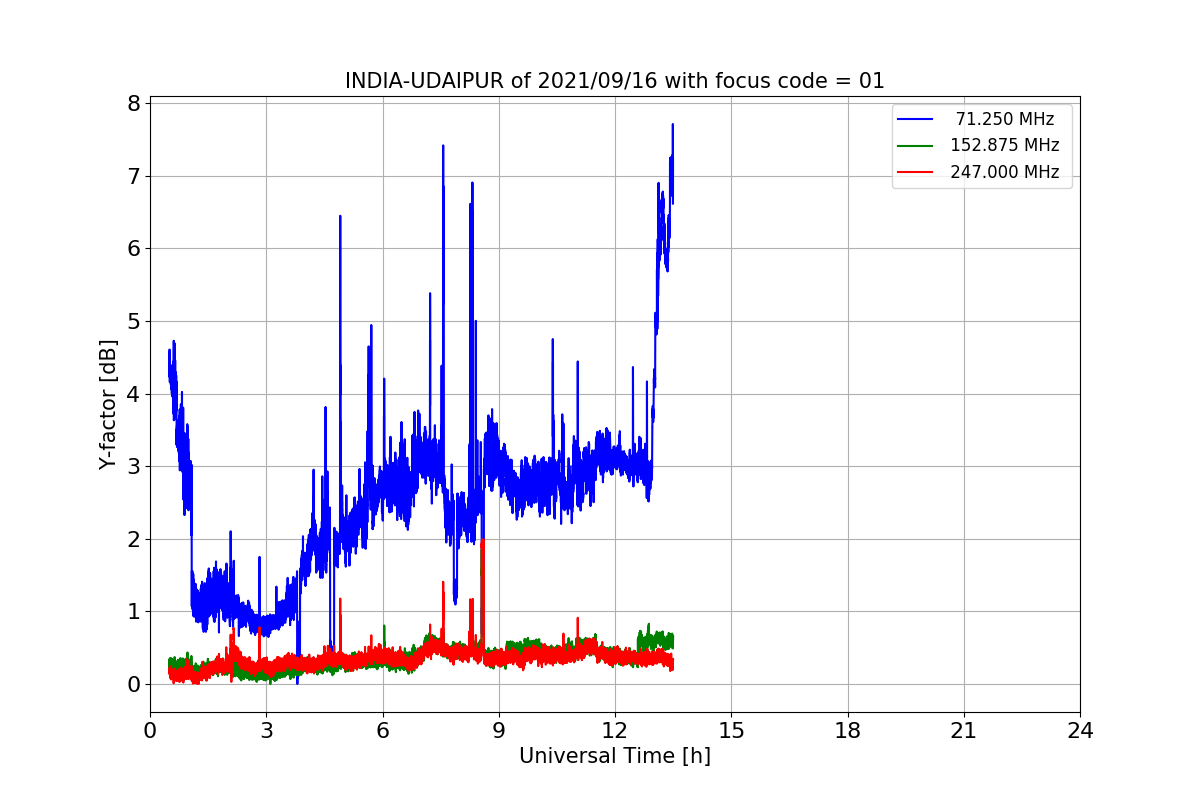Screen dimensions: 1200x800
Task: Click the plot title INDIA-UDAIPUR of 2021/09/16
Action: 614,81
